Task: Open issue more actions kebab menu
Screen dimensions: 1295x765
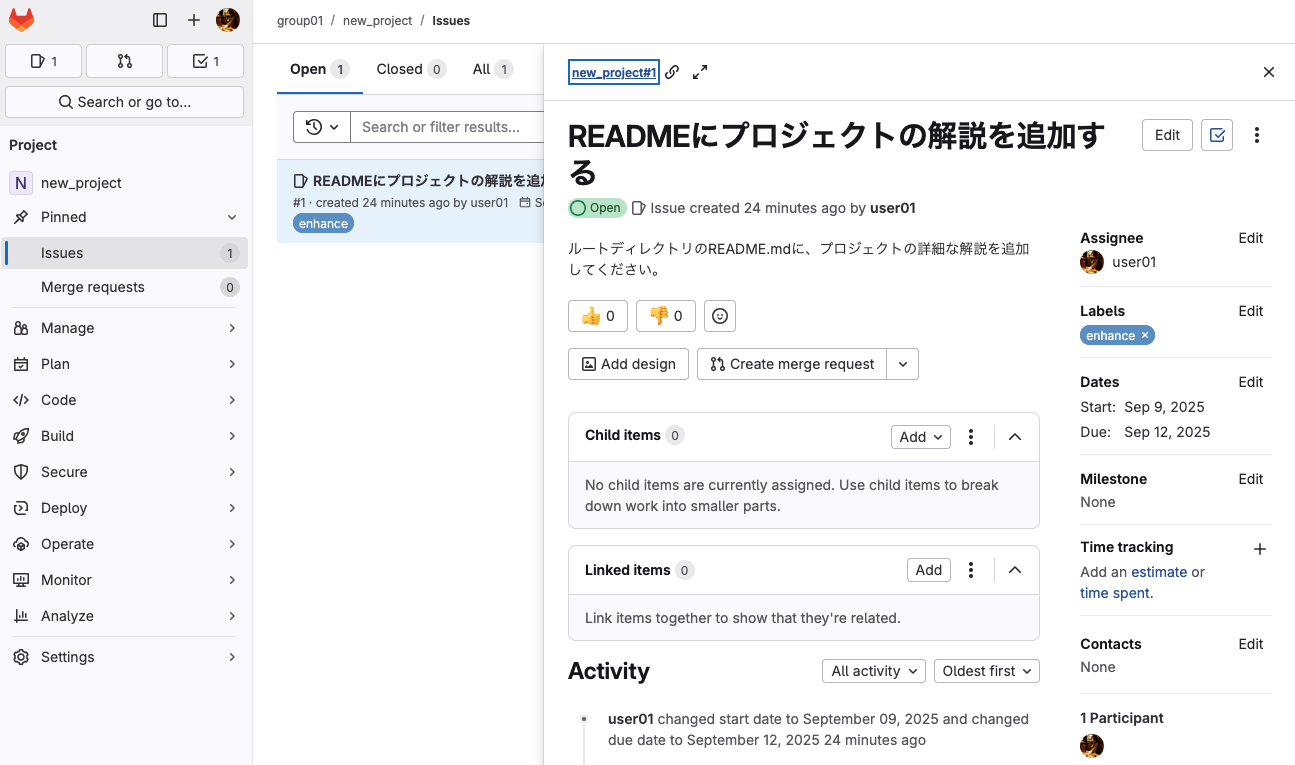Action: click(1257, 135)
